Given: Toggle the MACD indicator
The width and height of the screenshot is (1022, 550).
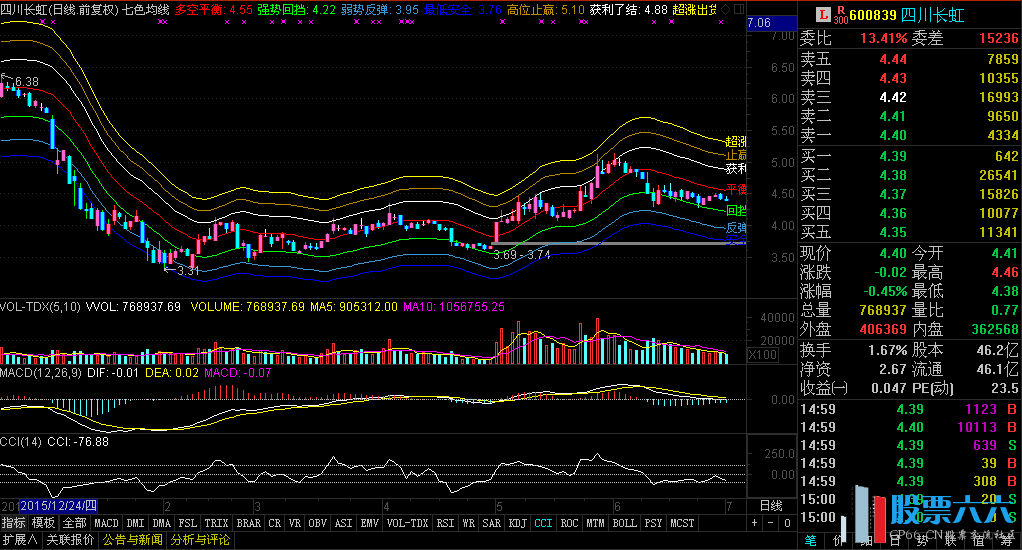Looking at the screenshot, I should point(106,523).
